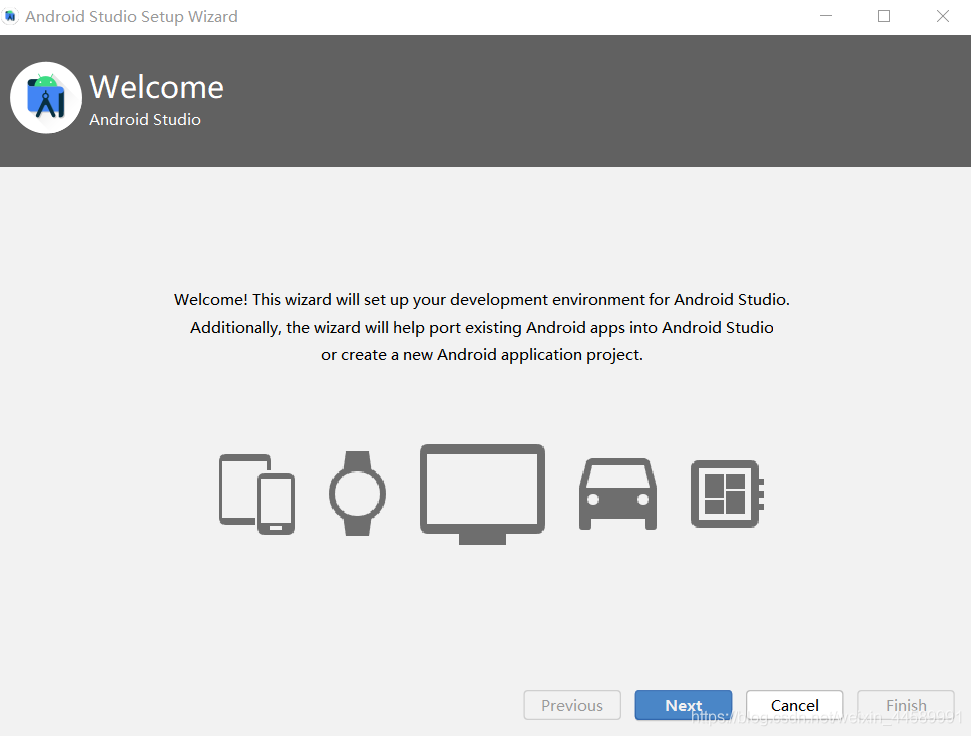Click the Android Studio logo in header
This screenshot has width=971, height=736.
[x=46, y=98]
